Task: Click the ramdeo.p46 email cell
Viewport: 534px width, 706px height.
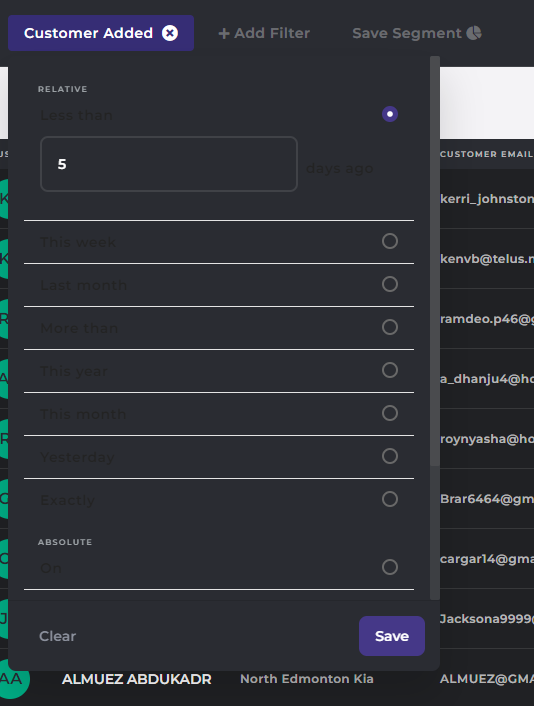Action: click(487, 319)
